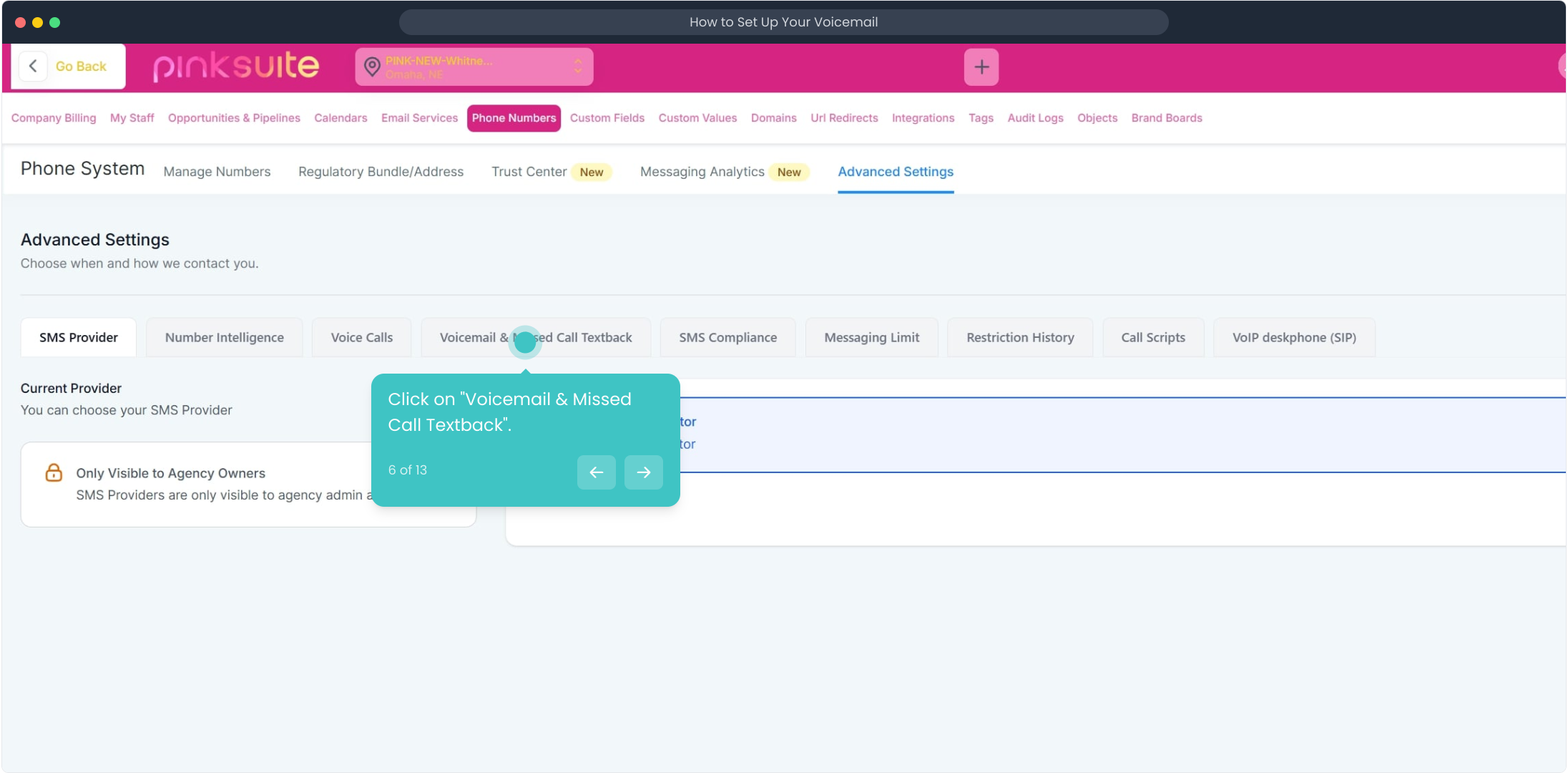Viewport: 1568px width, 773px height.
Task: Switch to Trust Center tab
Action: coord(529,172)
